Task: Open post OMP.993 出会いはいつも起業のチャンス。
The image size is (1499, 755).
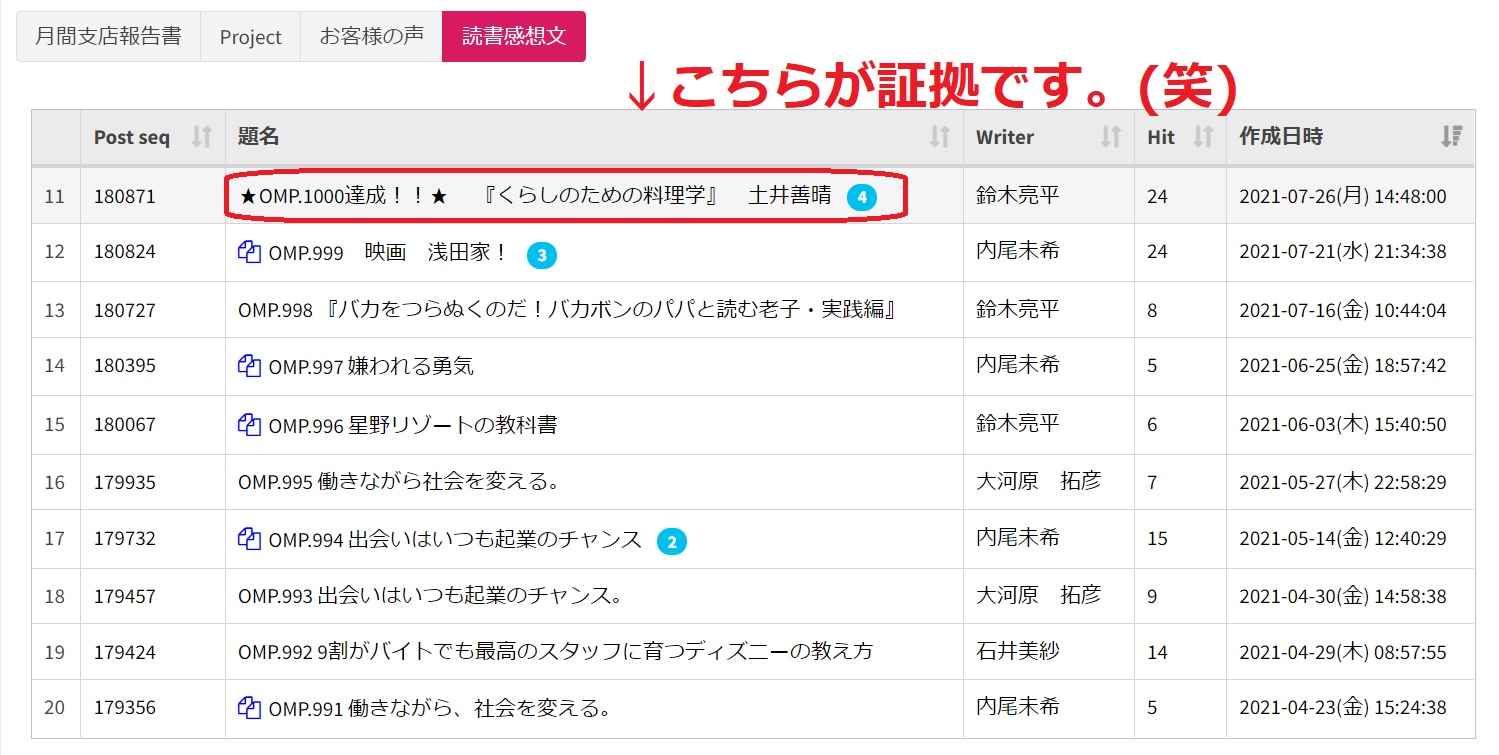Action: tap(431, 596)
